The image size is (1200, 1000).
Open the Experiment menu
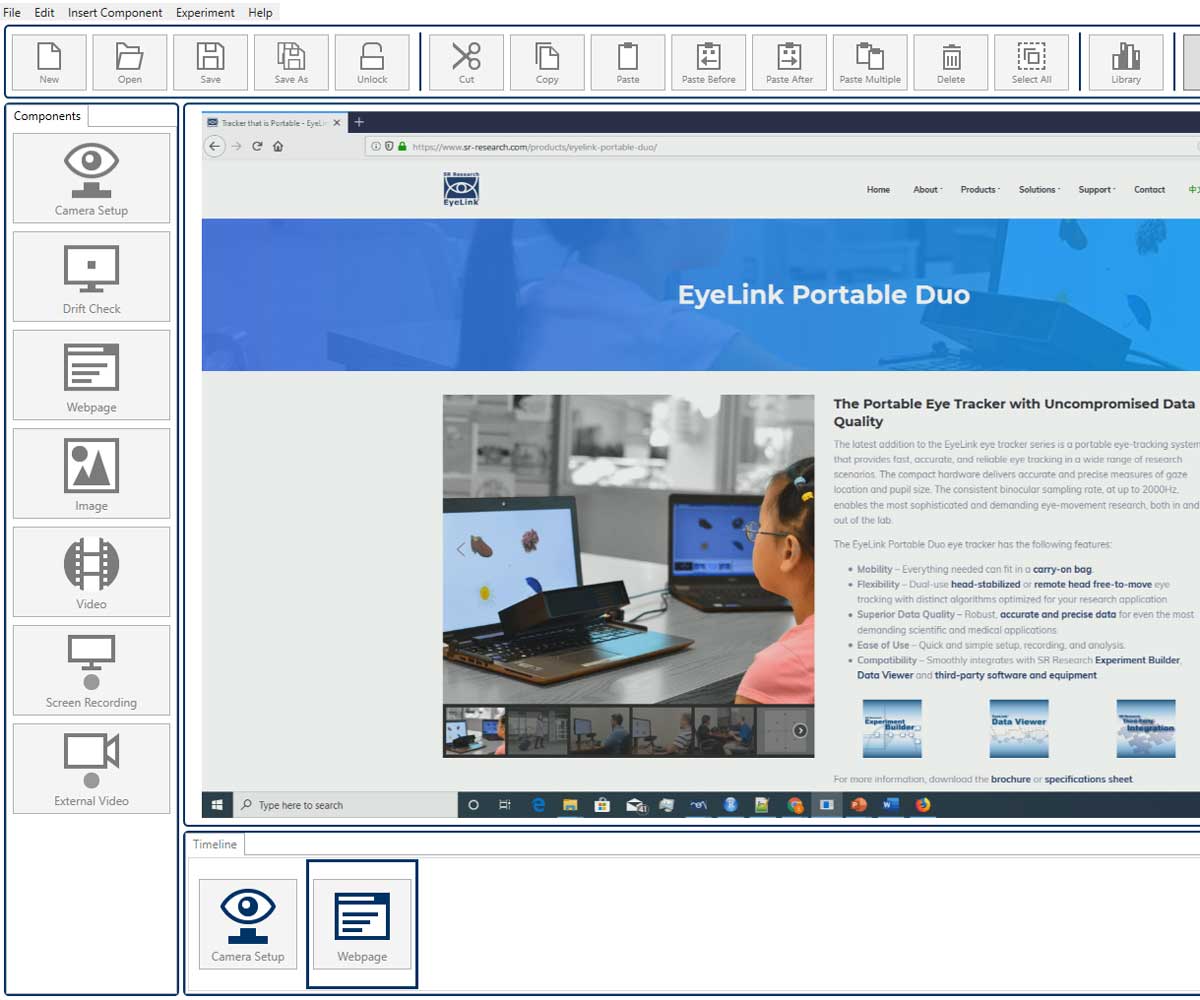(205, 13)
